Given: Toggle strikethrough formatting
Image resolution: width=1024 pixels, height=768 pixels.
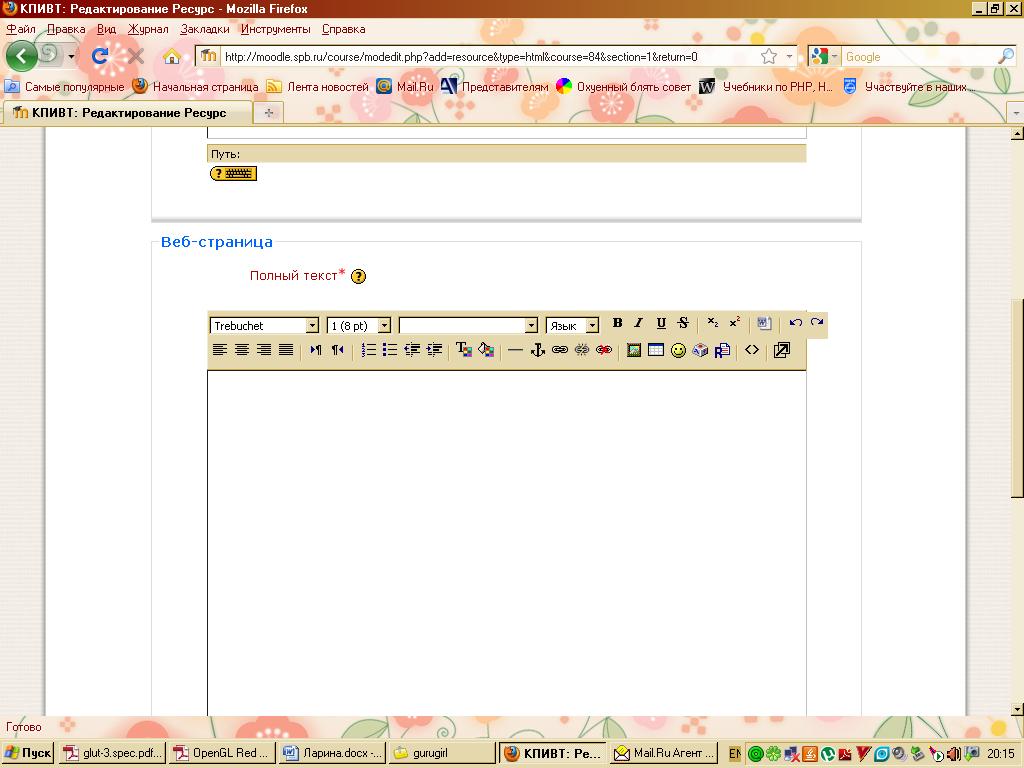Looking at the screenshot, I should pos(683,323).
